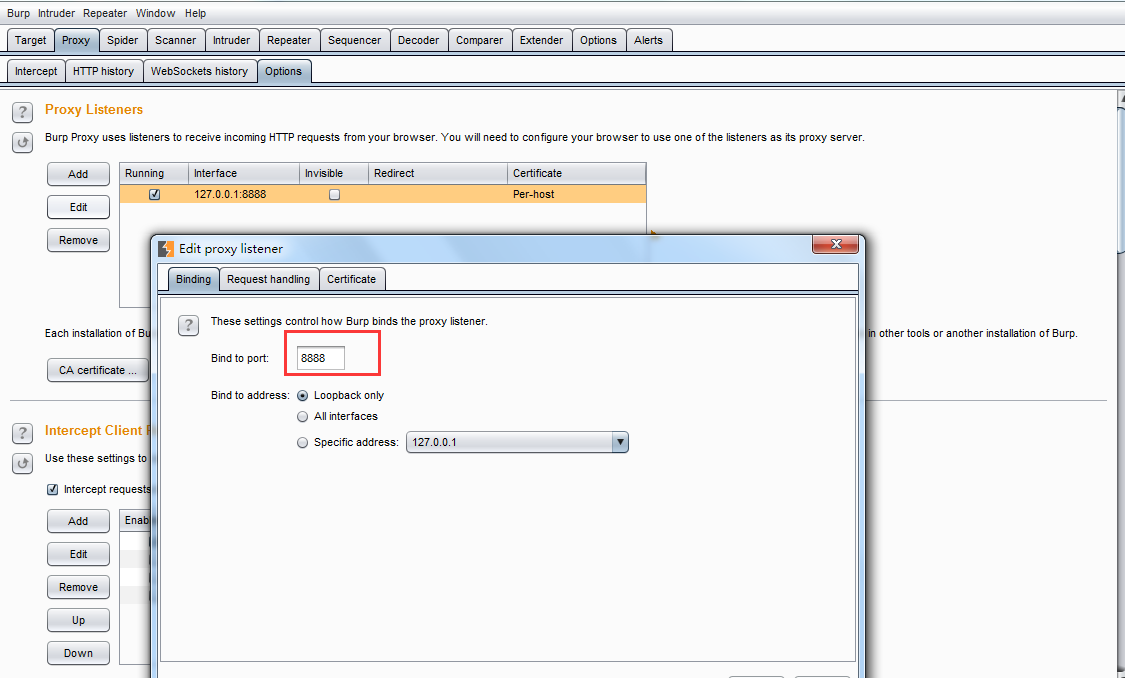Switch to Target tab
The image size is (1125, 678).
[x=31, y=40]
